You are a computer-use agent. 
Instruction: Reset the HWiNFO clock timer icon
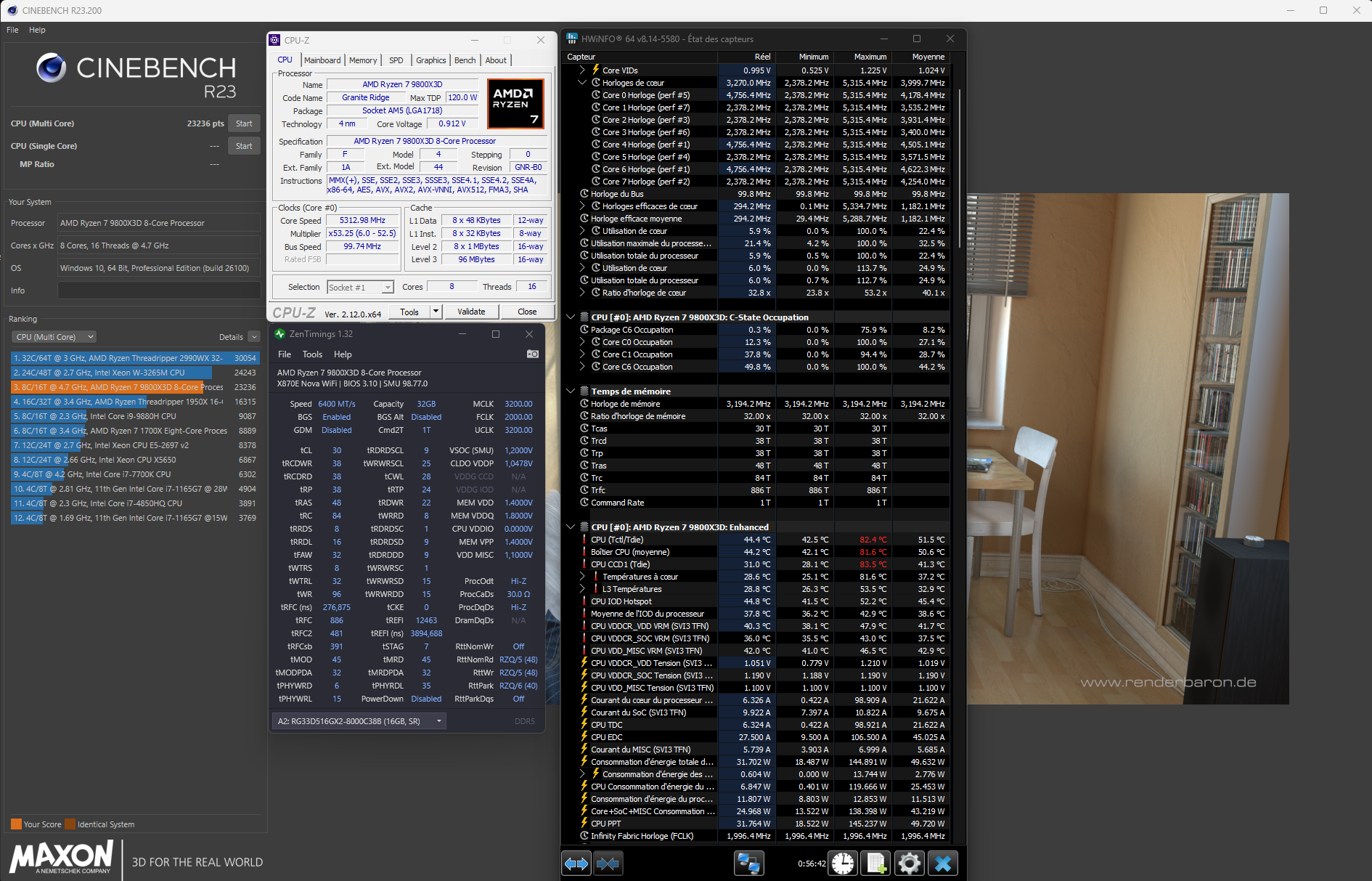(843, 864)
